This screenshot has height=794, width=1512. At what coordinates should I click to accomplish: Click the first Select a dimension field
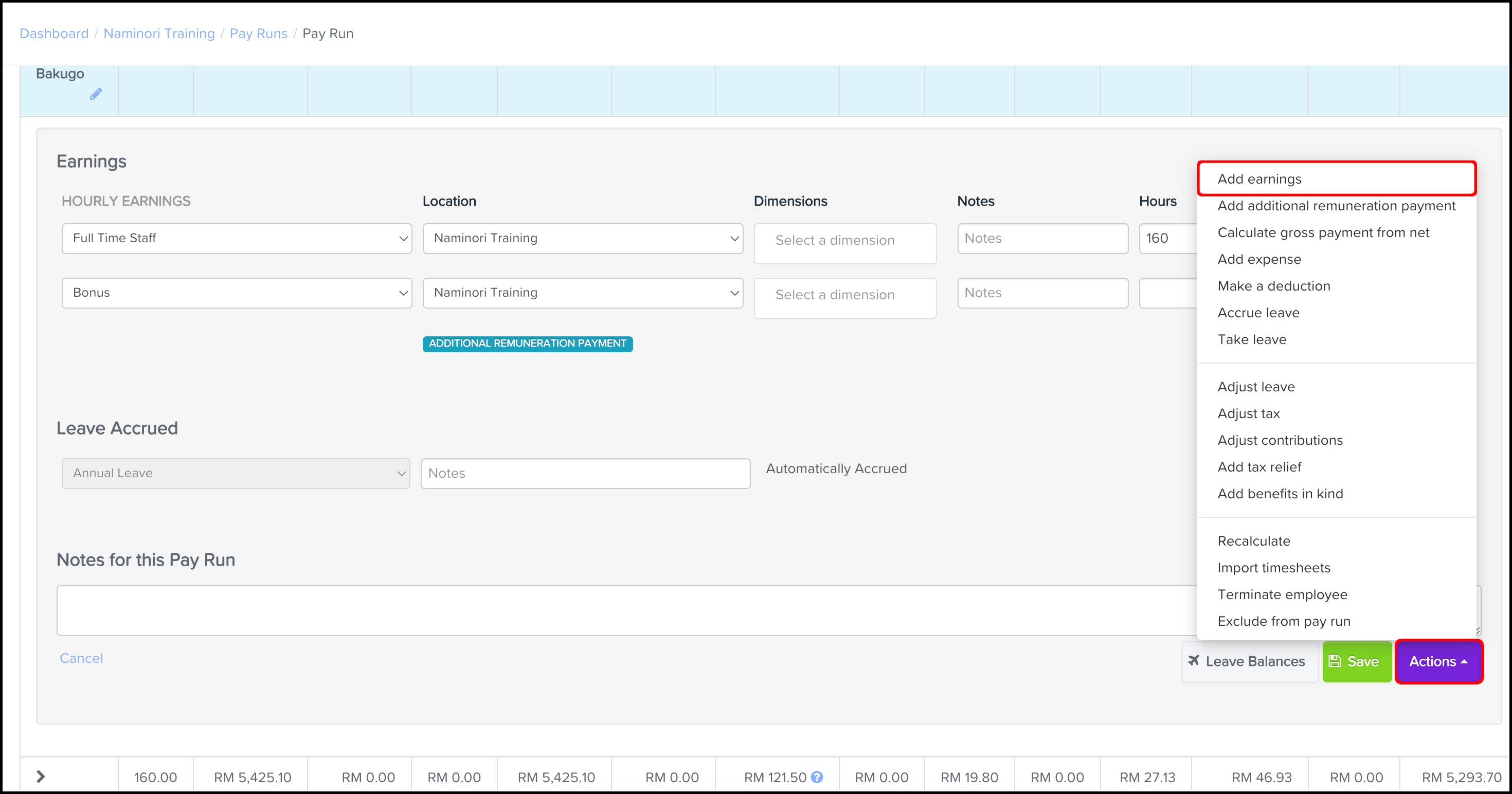coord(844,241)
